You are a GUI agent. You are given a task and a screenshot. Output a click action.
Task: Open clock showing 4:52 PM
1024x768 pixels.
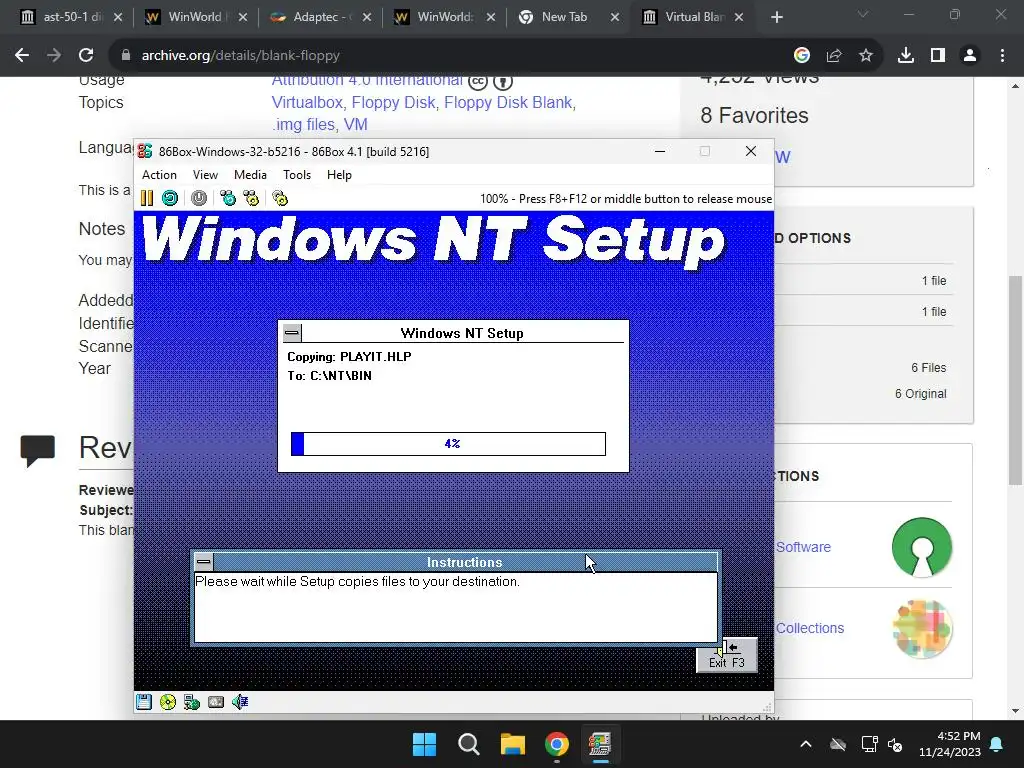[x=950, y=744]
